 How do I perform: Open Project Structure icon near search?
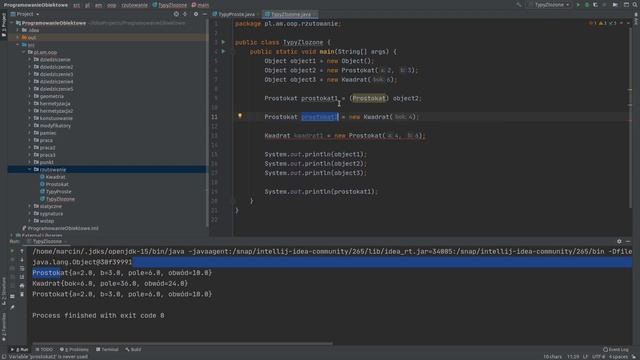pyautogui.click(x=626, y=5)
